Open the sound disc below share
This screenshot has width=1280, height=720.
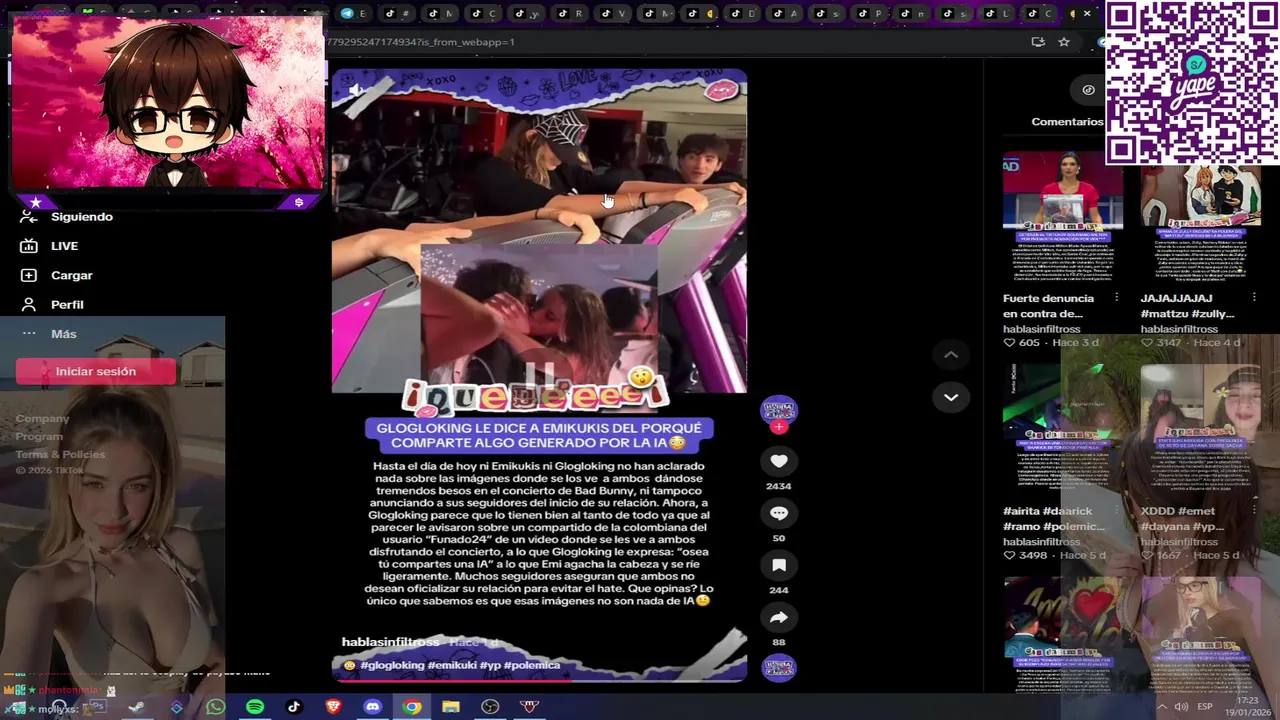click(779, 668)
